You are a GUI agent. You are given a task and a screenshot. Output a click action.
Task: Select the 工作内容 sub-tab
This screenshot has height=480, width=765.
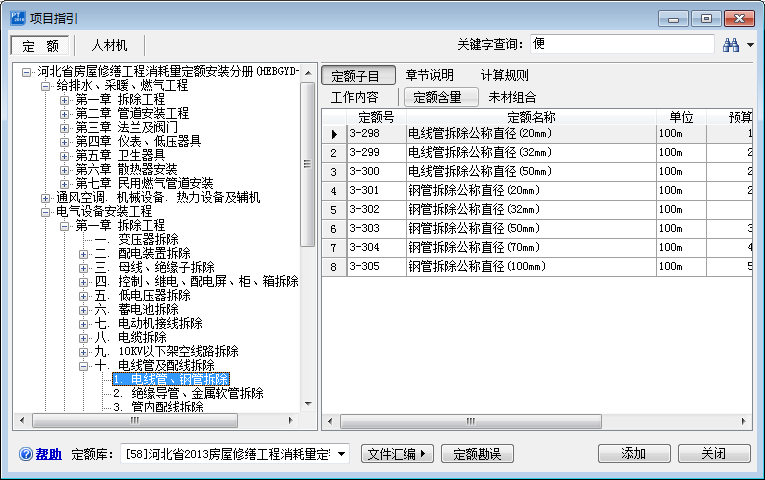[x=354, y=97]
